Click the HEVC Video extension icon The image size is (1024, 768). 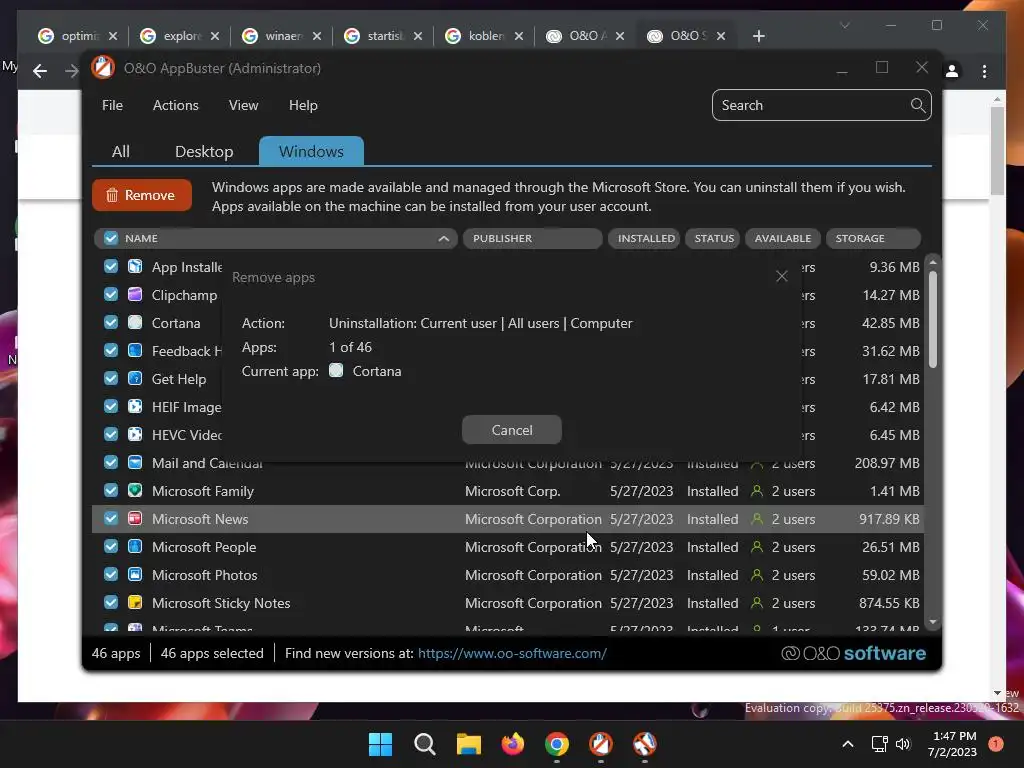coord(135,434)
